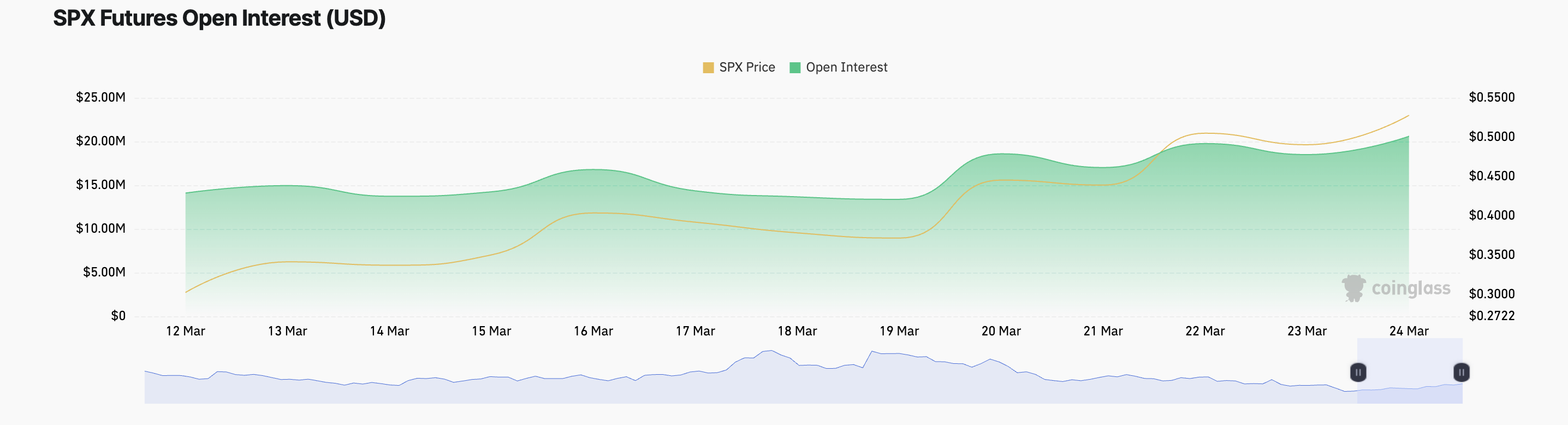Click the $25.00M left axis label

pyautogui.click(x=100, y=97)
